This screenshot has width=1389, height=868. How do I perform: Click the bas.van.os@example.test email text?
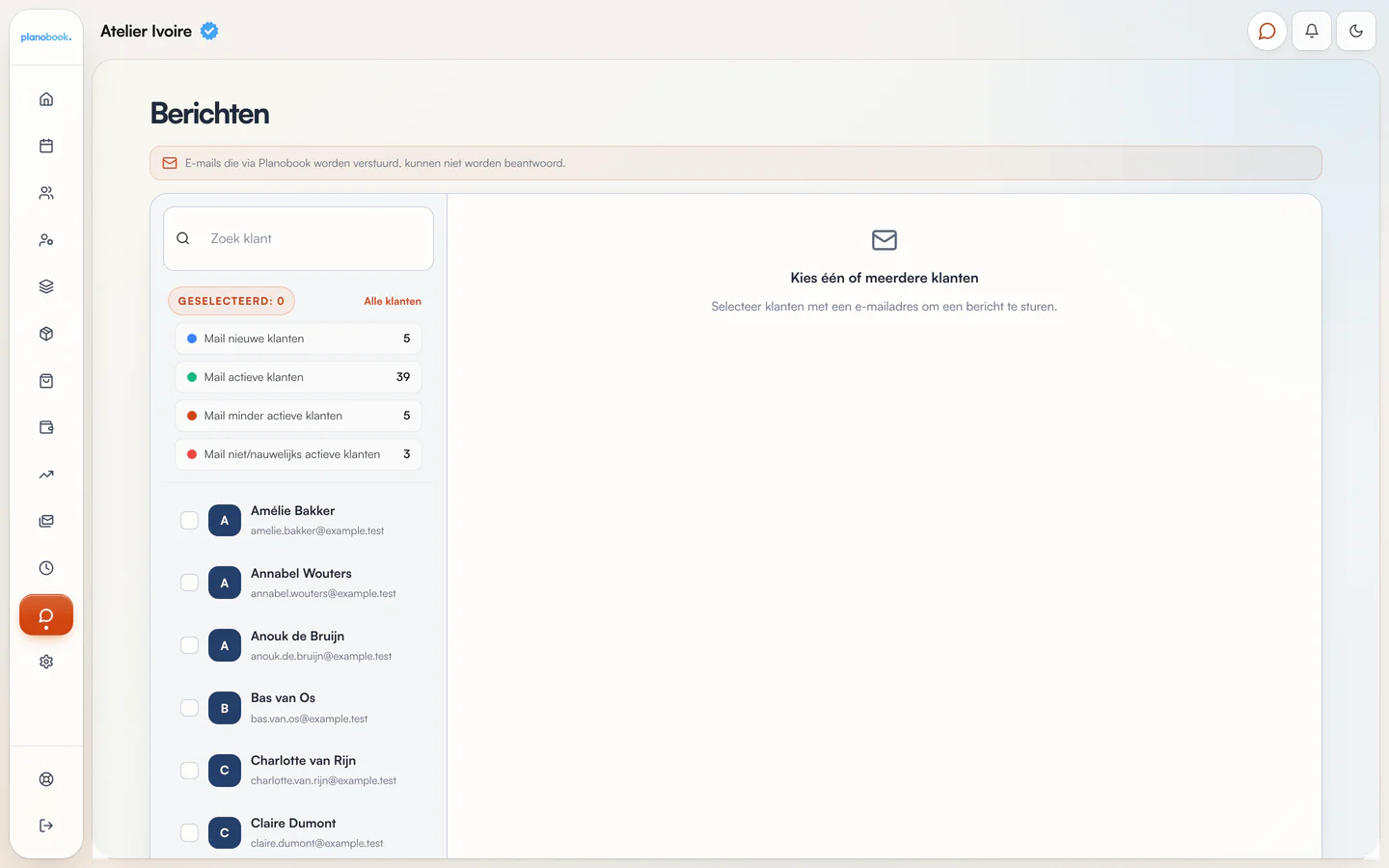tap(309, 719)
